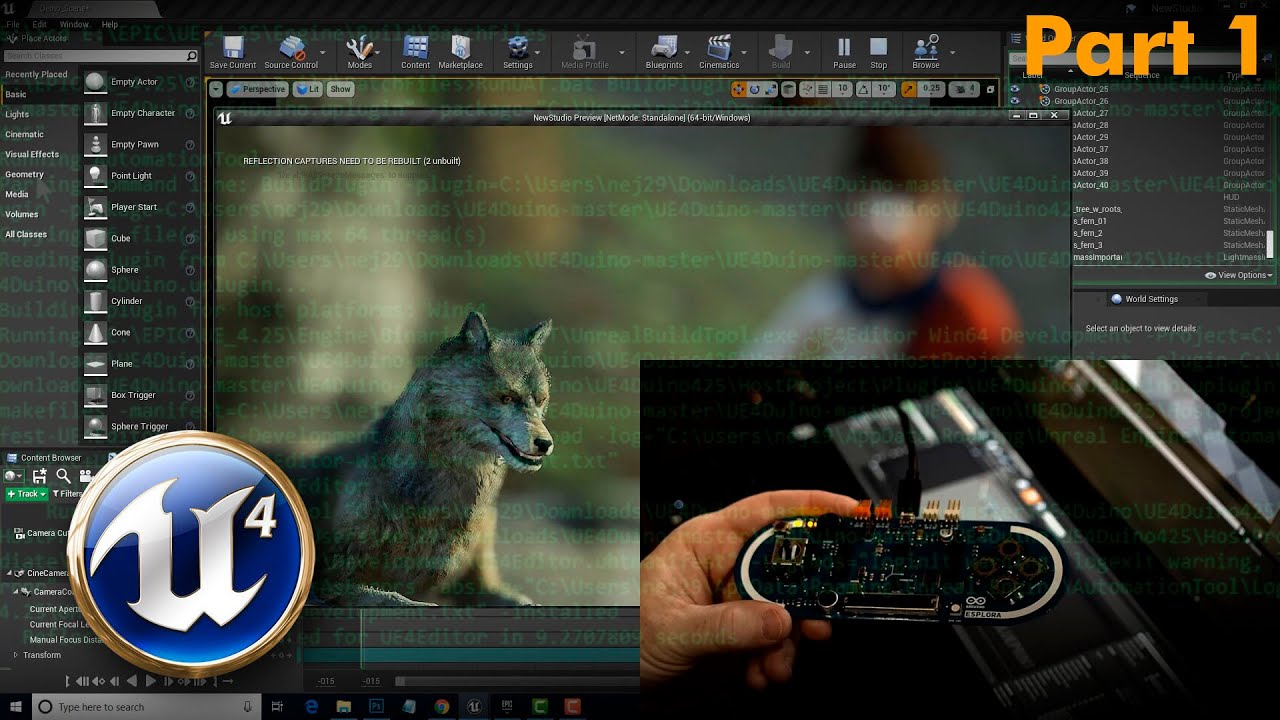Screen dimensions: 1280x720
Task: Open the View Options dropdown in outliner
Action: coord(1239,275)
